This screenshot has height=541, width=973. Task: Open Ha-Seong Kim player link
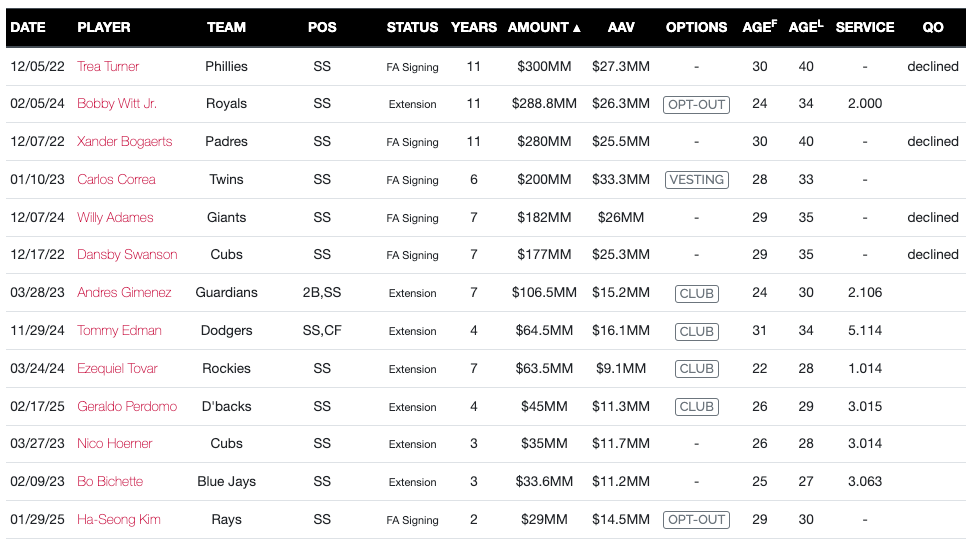point(119,519)
